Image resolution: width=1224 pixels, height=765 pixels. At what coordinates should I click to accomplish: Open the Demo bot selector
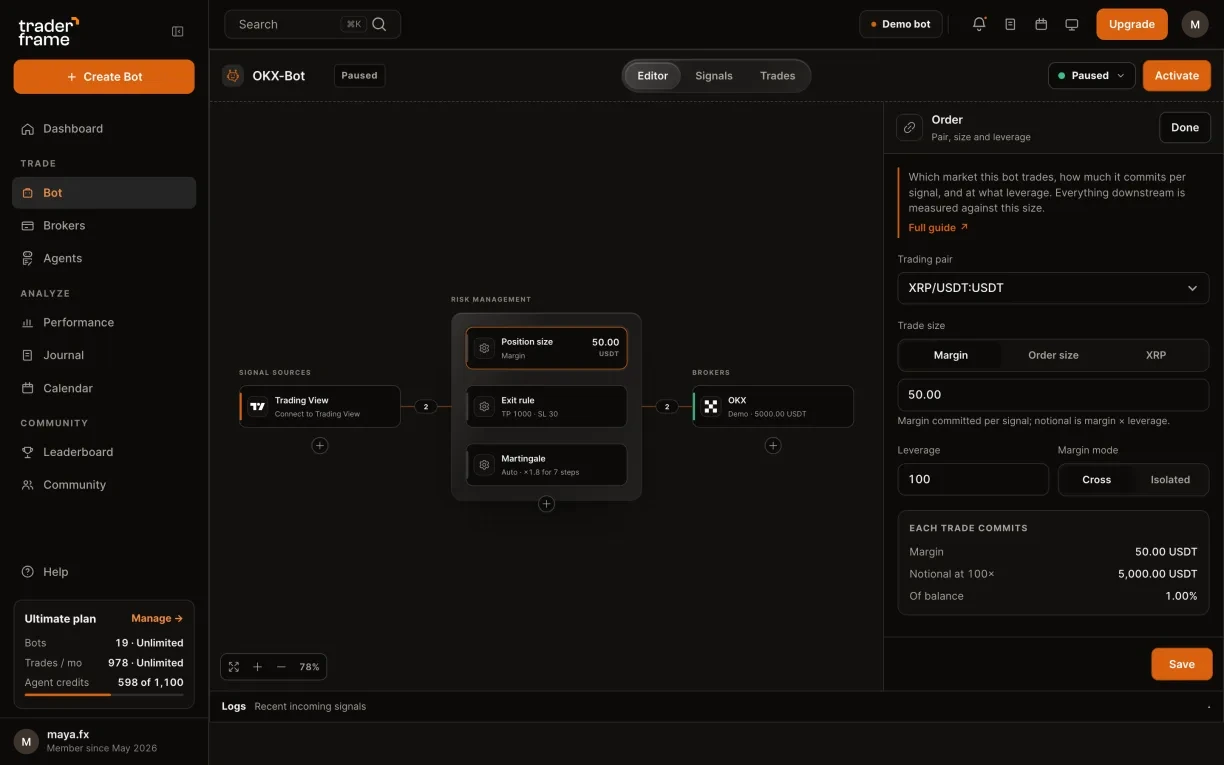click(901, 24)
